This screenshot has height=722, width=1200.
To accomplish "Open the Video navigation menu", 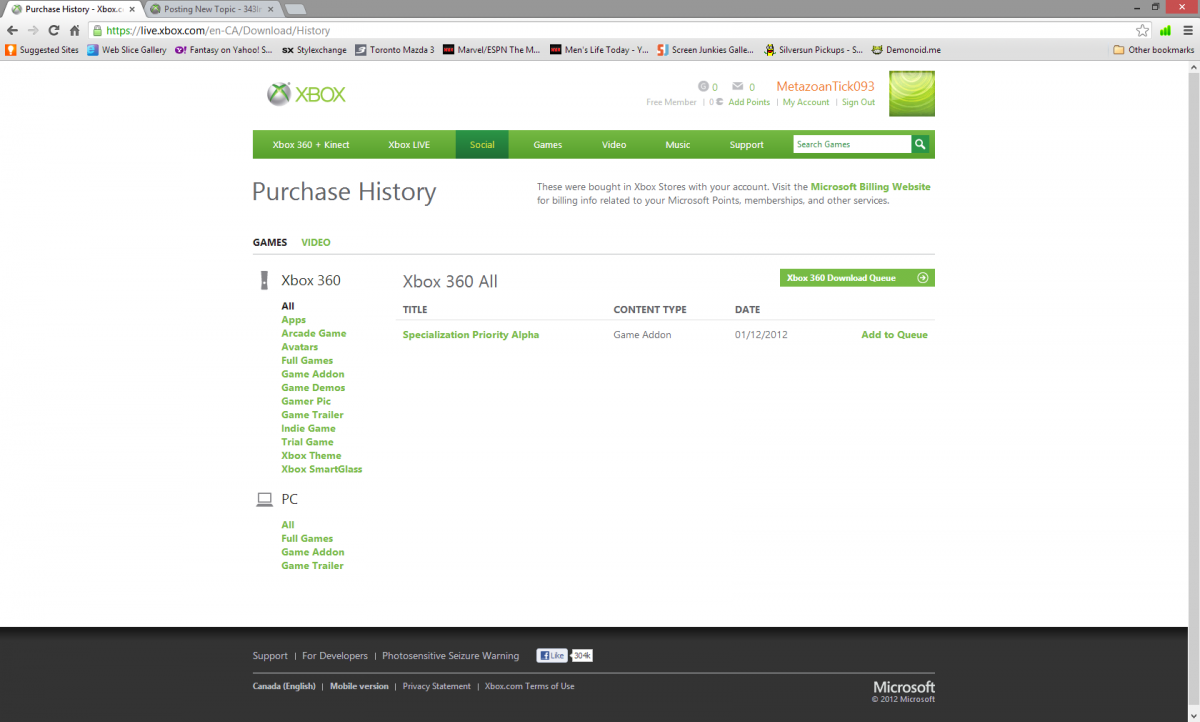I will point(614,145).
